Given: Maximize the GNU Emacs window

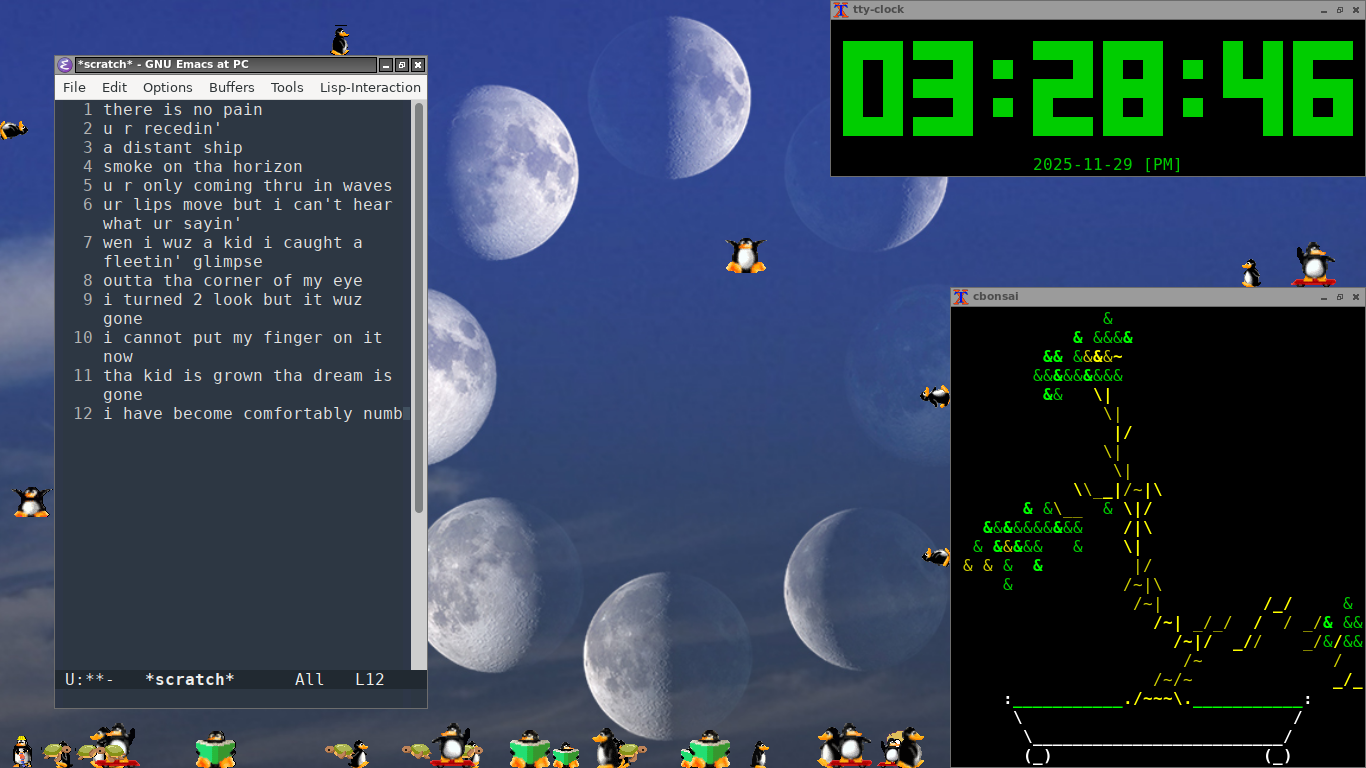Looking at the screenshot, I should tap(402, 65).
